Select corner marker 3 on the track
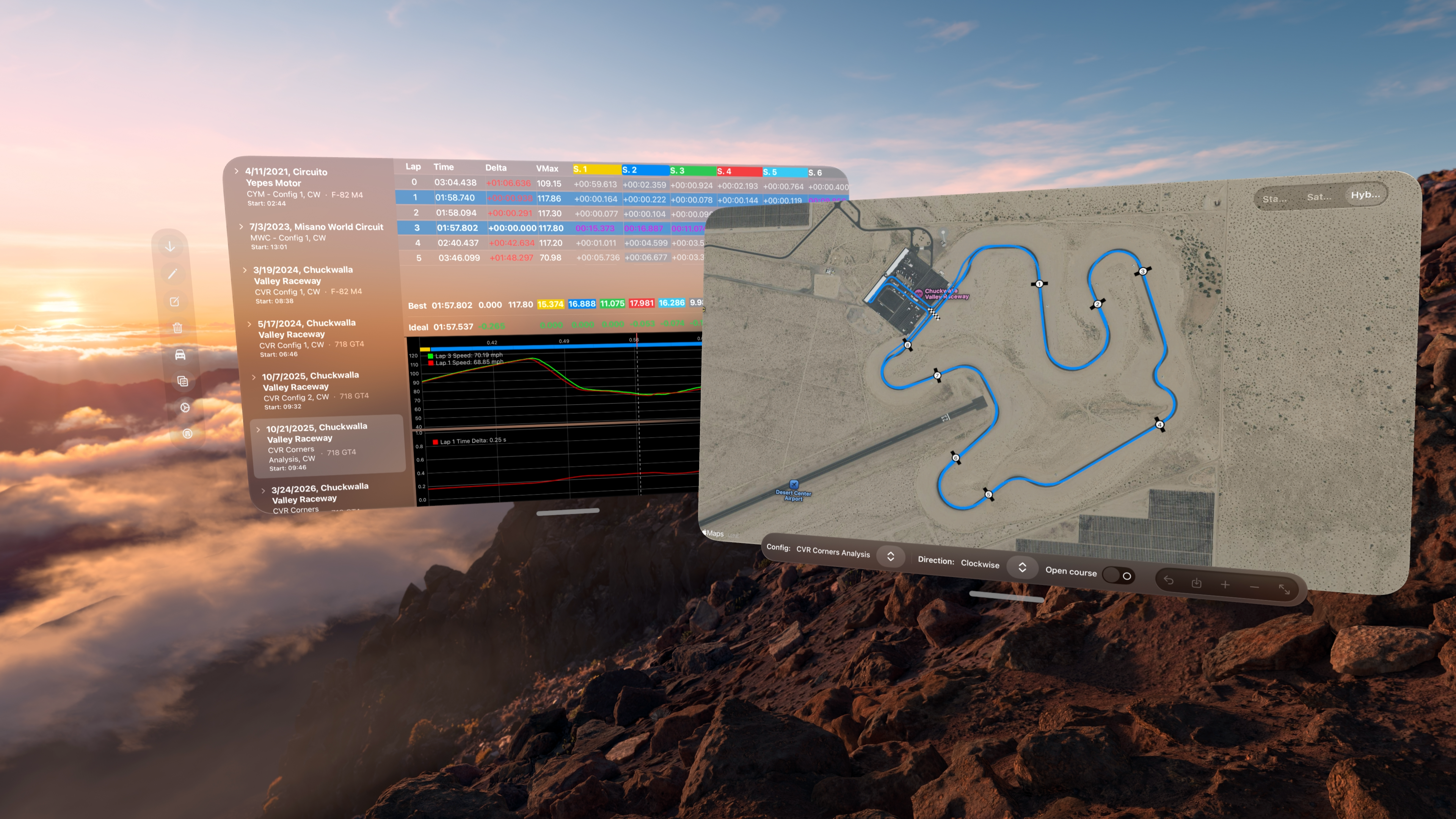 pyautogui.click(x=1142, y=271)
